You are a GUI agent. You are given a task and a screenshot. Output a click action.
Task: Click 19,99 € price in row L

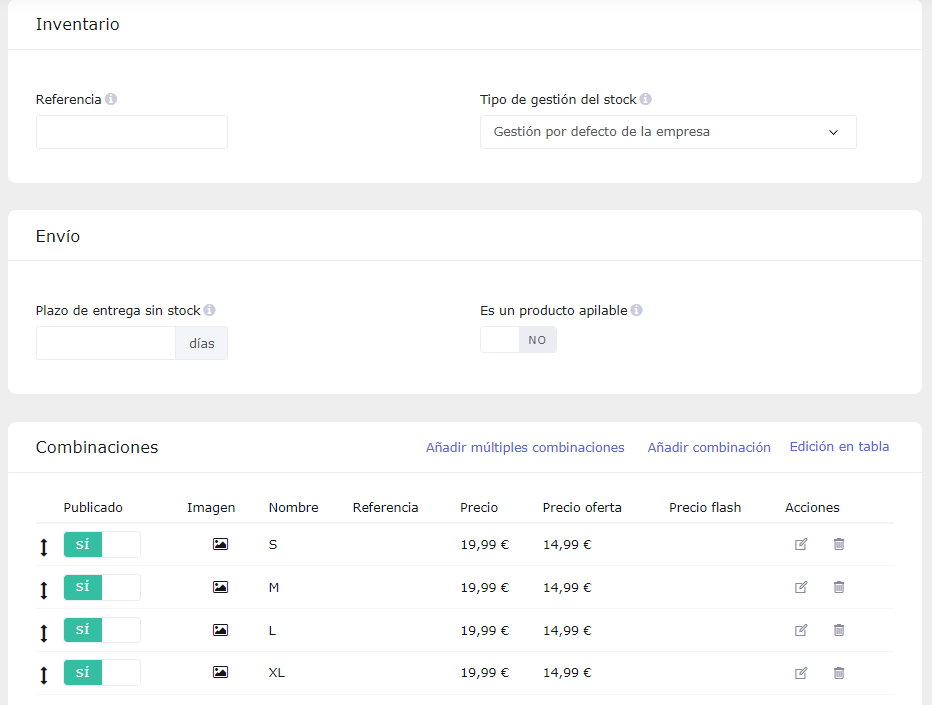click(x=484, y=631)
